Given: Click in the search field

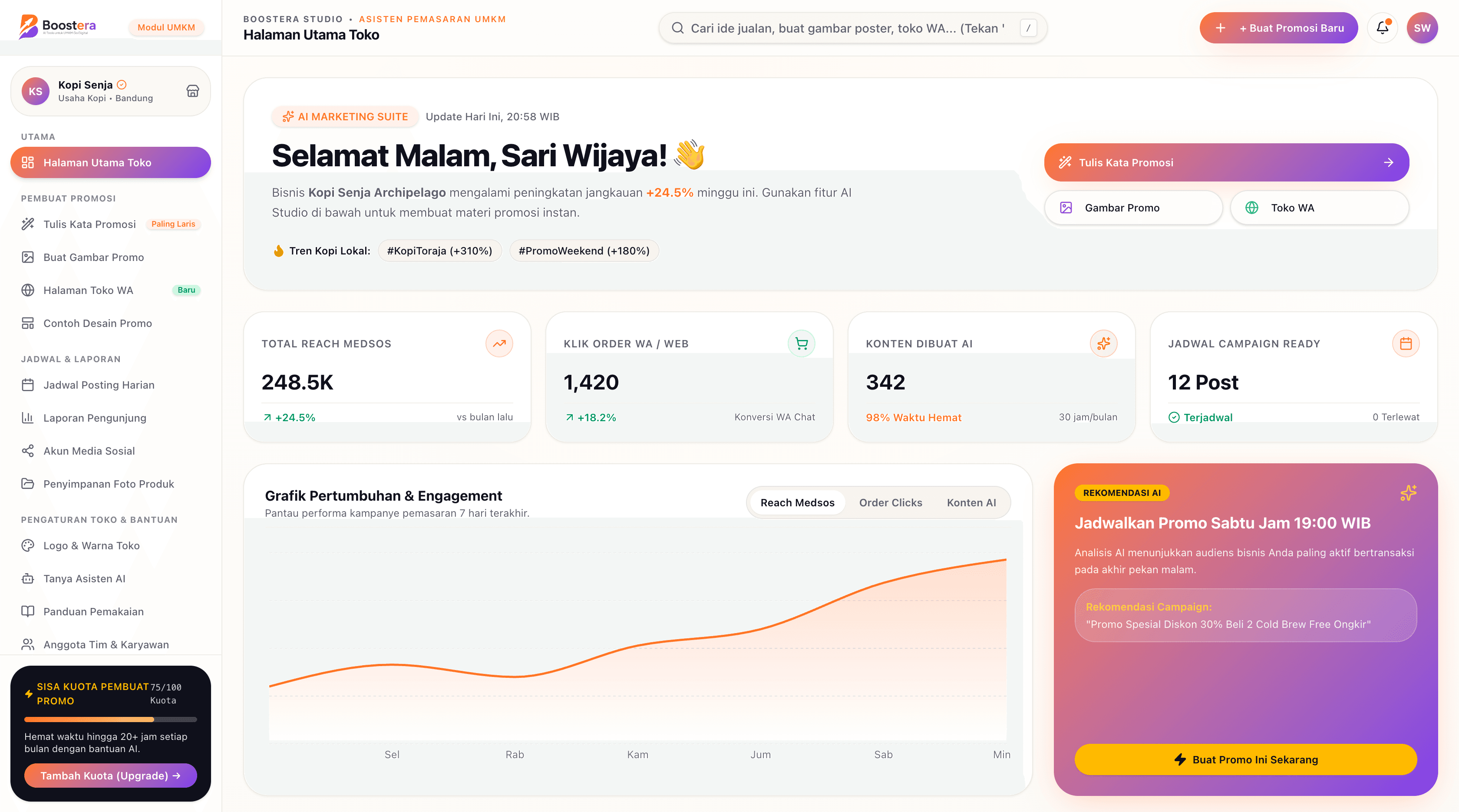Looking at the screenshot, I should (x=852, y=28).
